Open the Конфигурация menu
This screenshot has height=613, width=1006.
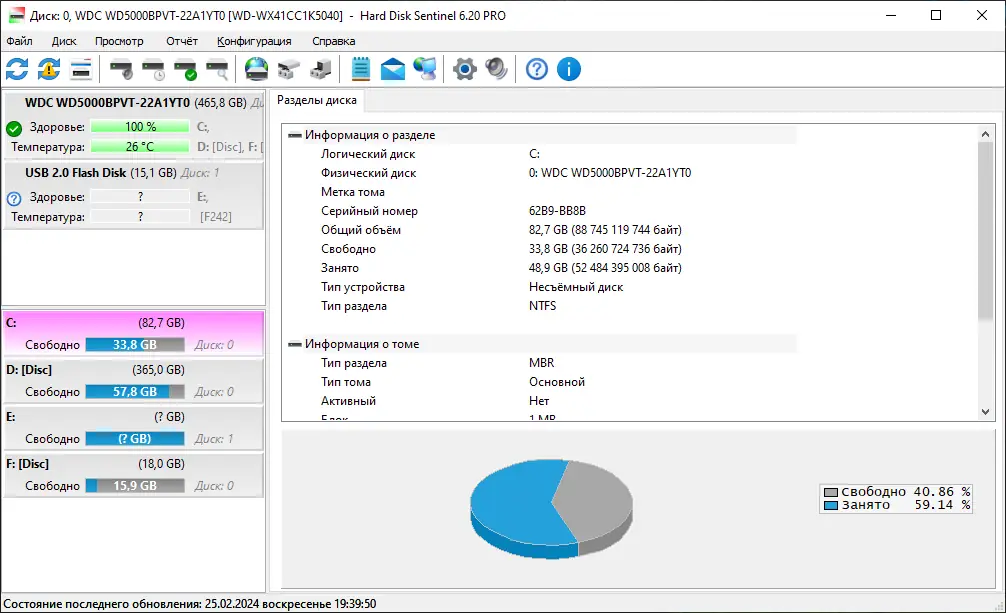pos(254,41)
